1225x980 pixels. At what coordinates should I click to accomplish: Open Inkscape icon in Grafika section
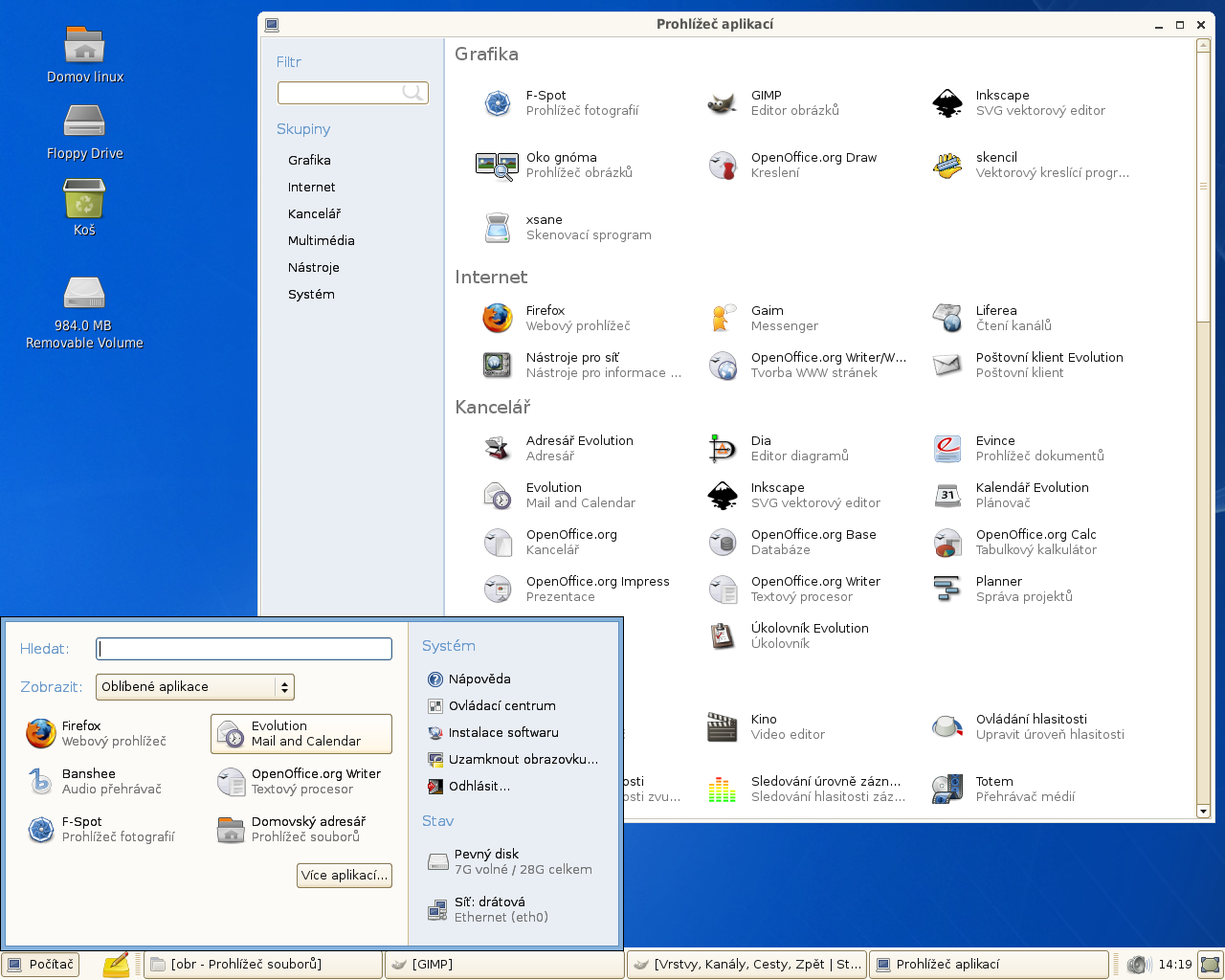947,103
